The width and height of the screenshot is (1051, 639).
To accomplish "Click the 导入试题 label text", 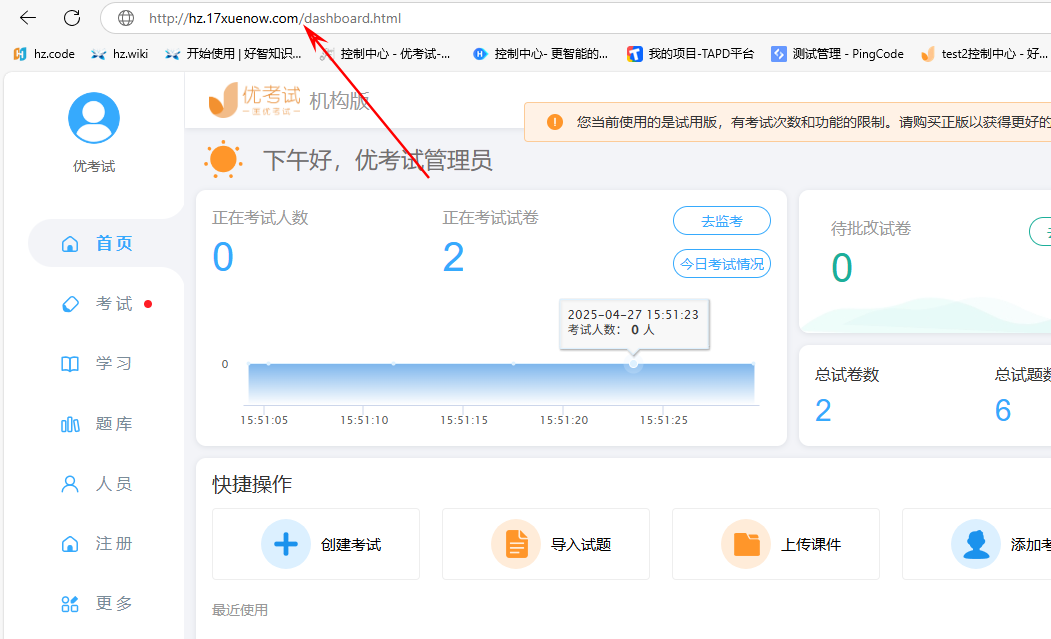I will click(580, 544).
